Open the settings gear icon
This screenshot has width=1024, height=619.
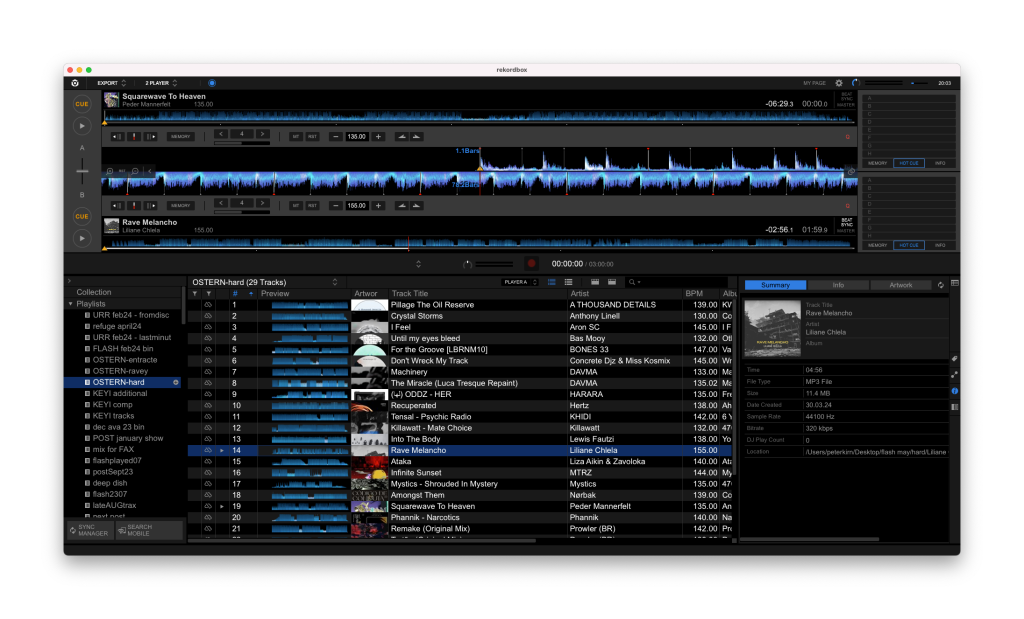(839, 83)
